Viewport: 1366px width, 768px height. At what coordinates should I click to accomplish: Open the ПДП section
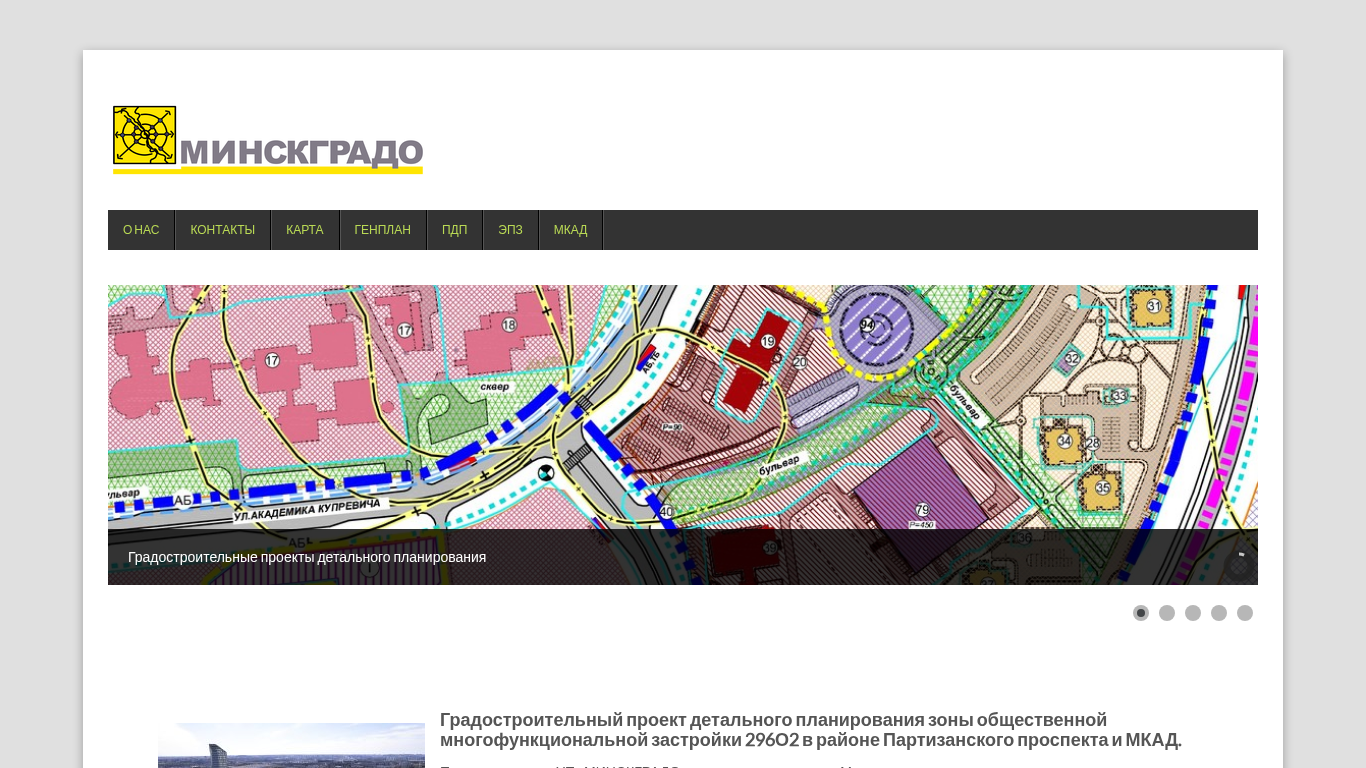454,230
